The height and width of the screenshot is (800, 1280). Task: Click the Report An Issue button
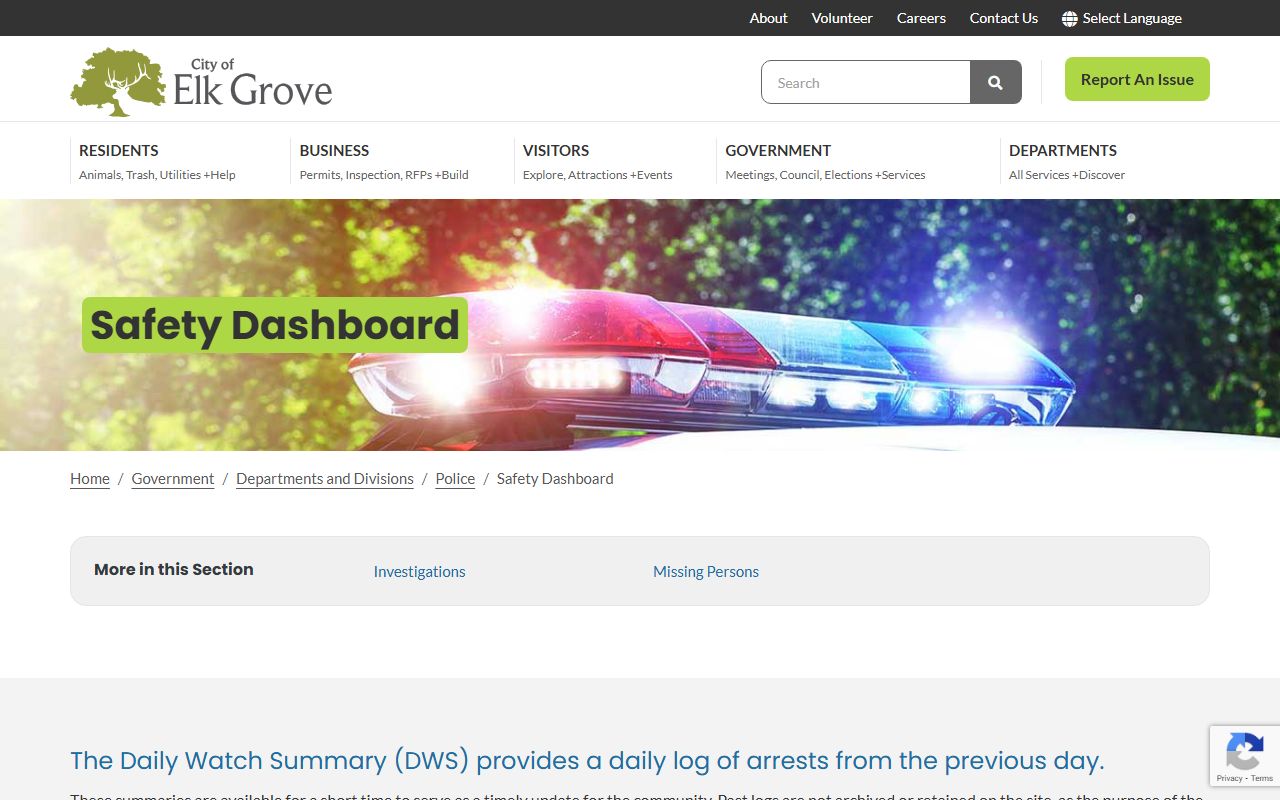click(1137, 79)
